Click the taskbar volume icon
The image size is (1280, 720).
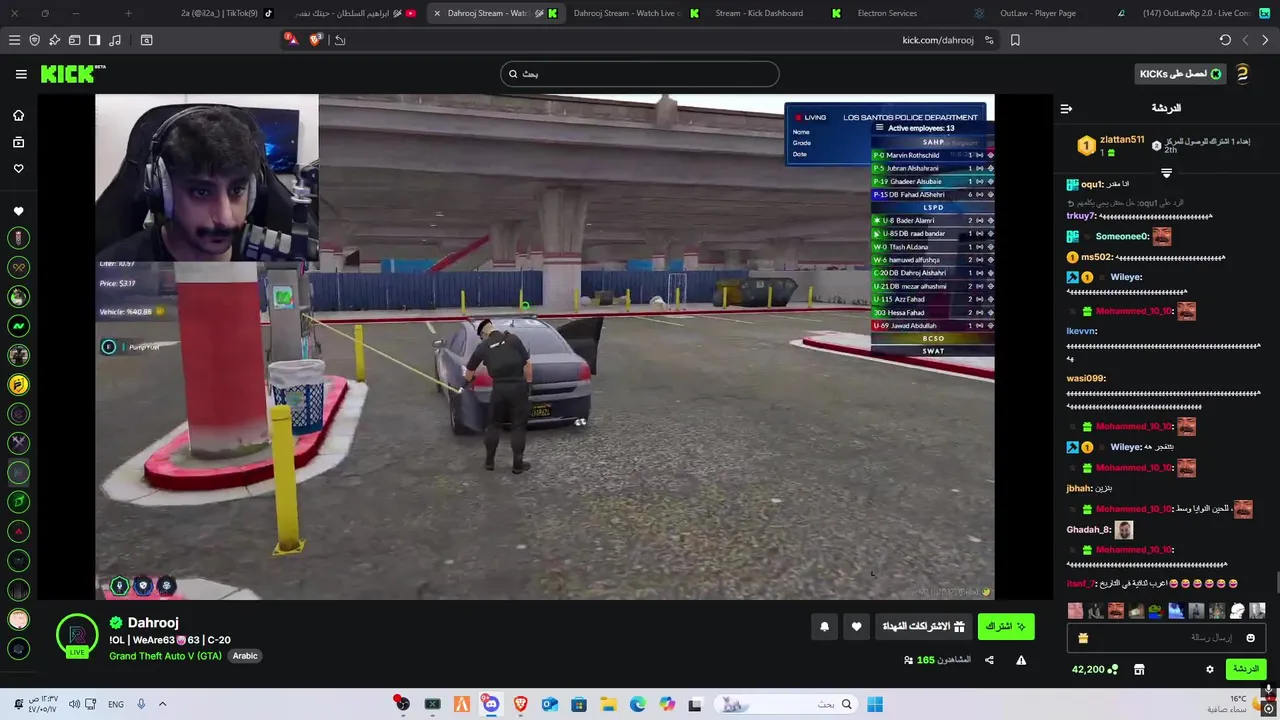pyautogui.click(x=75, y=704)
